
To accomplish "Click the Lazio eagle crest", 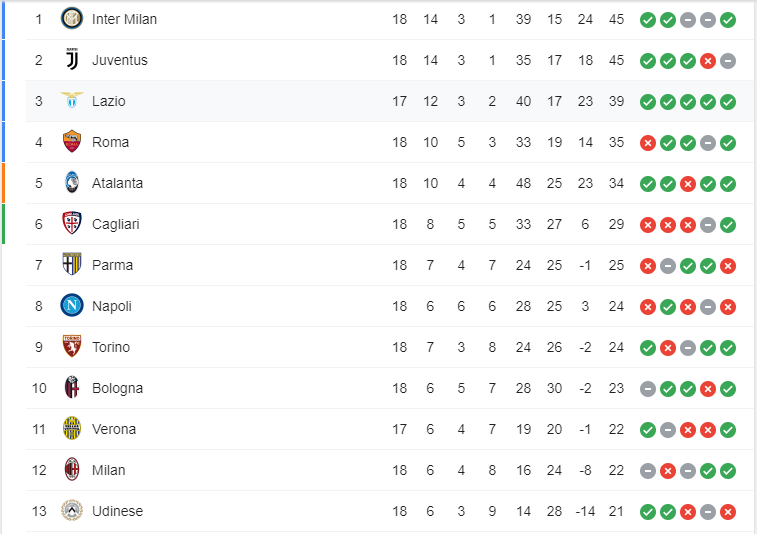I will click(71, 101).
